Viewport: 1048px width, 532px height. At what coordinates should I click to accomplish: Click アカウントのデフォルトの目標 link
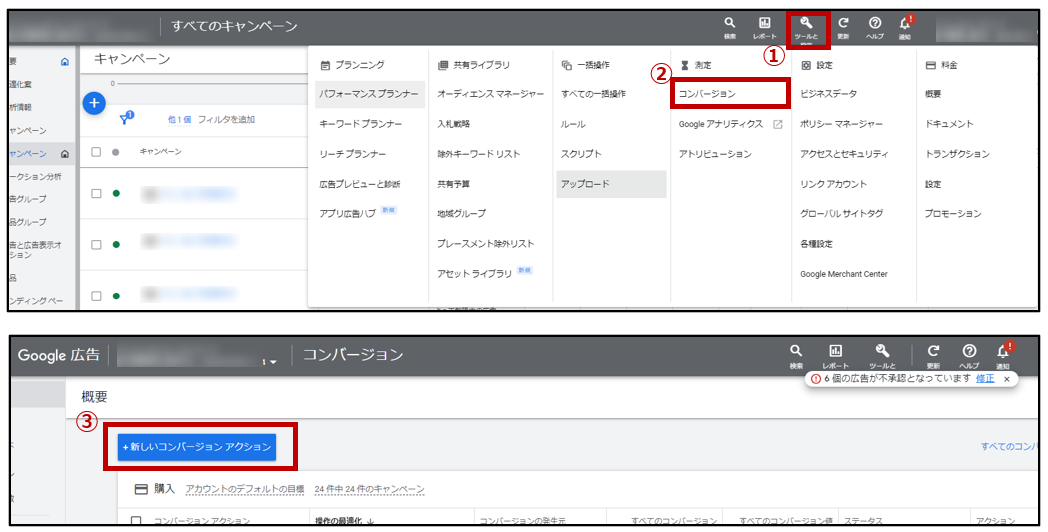245,490
